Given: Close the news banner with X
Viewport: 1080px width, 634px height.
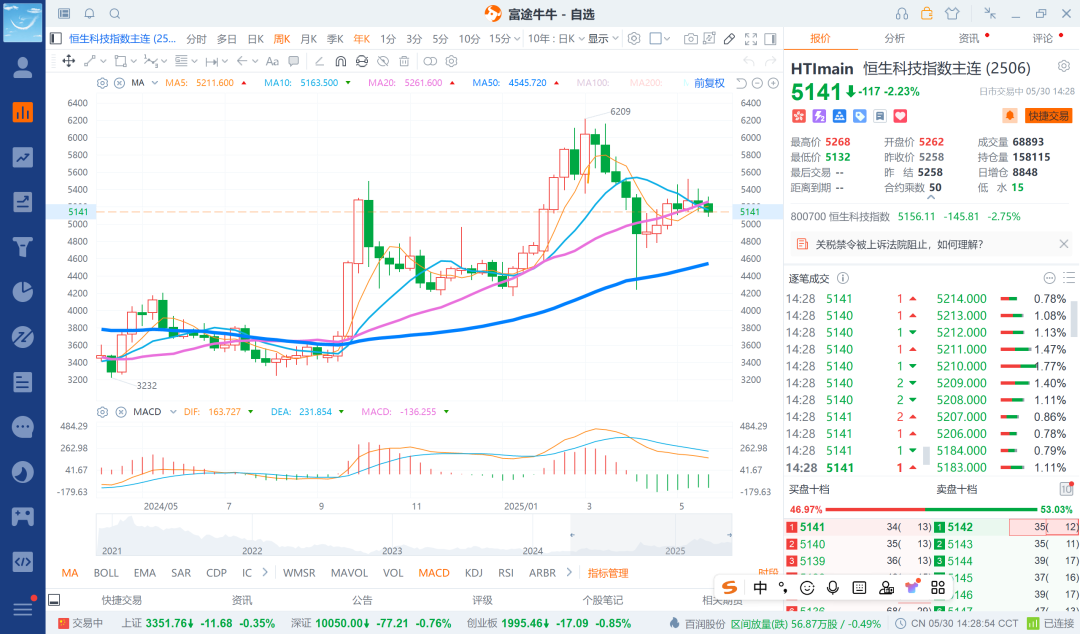Looking at the screenshot, I should [1063, 244].
